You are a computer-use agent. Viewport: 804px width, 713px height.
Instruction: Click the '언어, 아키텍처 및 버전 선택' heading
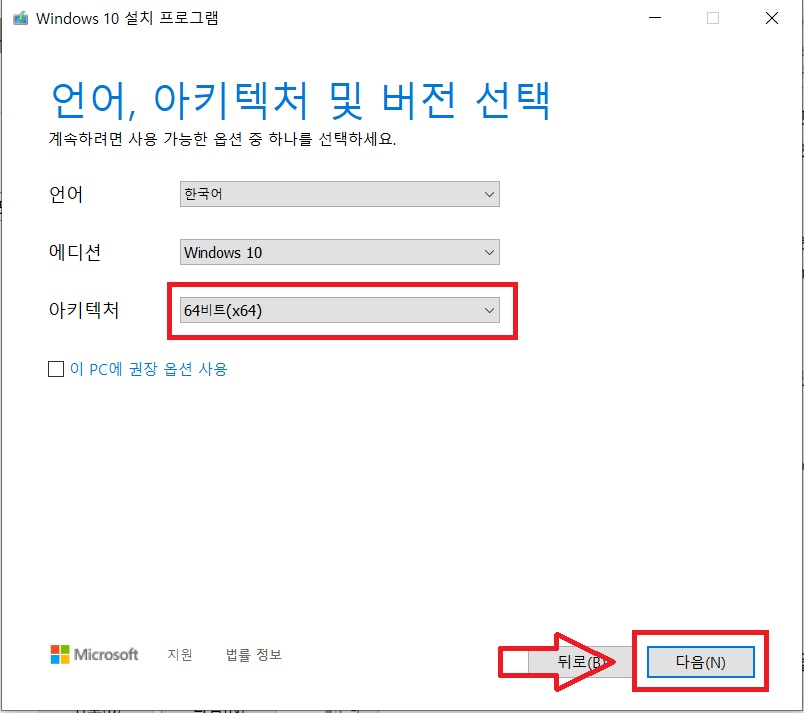301,100
